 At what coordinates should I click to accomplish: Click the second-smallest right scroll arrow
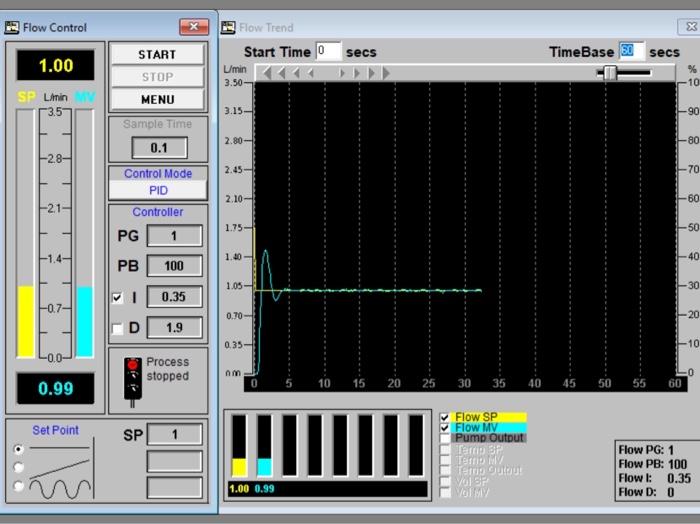point(357,73)
